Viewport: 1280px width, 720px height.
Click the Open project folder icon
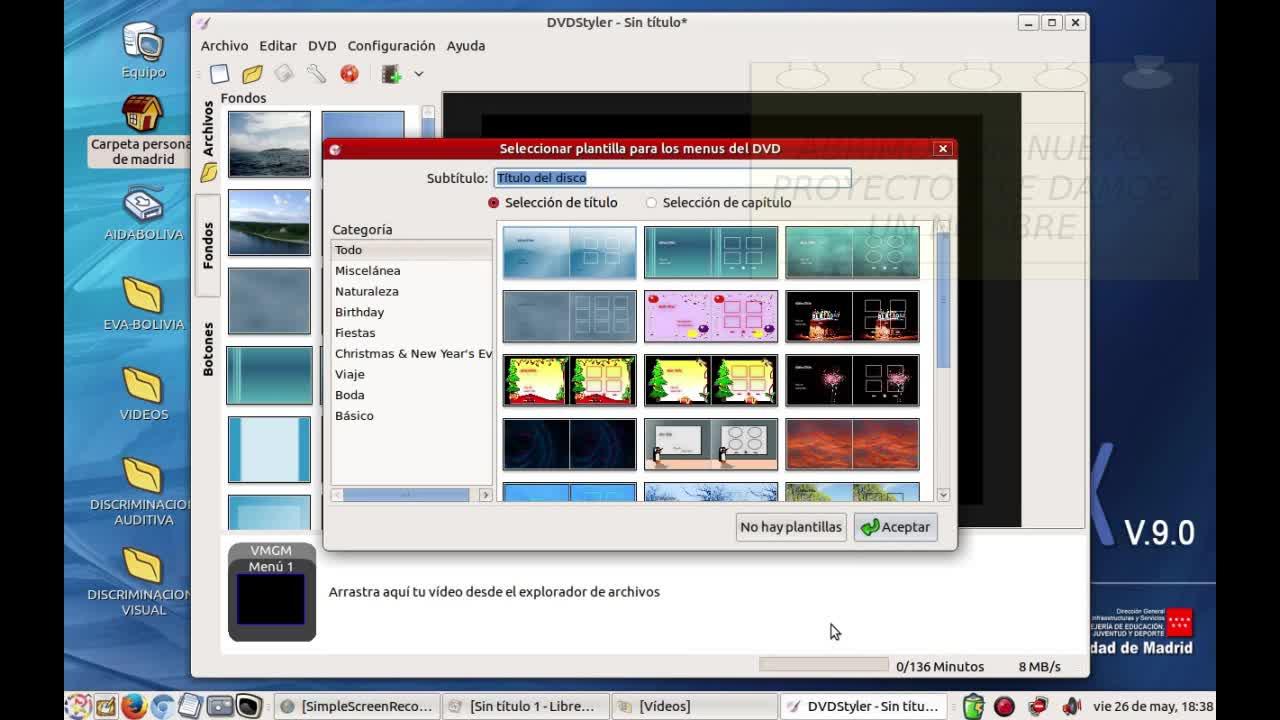pos(252,74)
